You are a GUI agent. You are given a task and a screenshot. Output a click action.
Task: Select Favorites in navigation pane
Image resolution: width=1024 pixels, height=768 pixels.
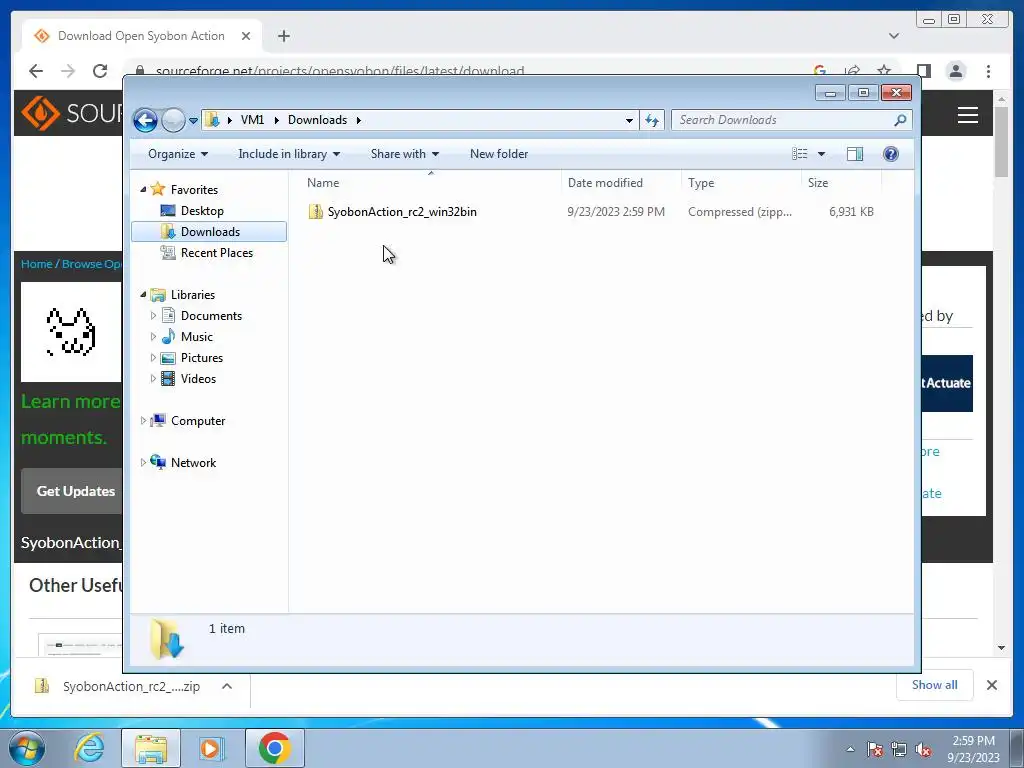point(194,190)
